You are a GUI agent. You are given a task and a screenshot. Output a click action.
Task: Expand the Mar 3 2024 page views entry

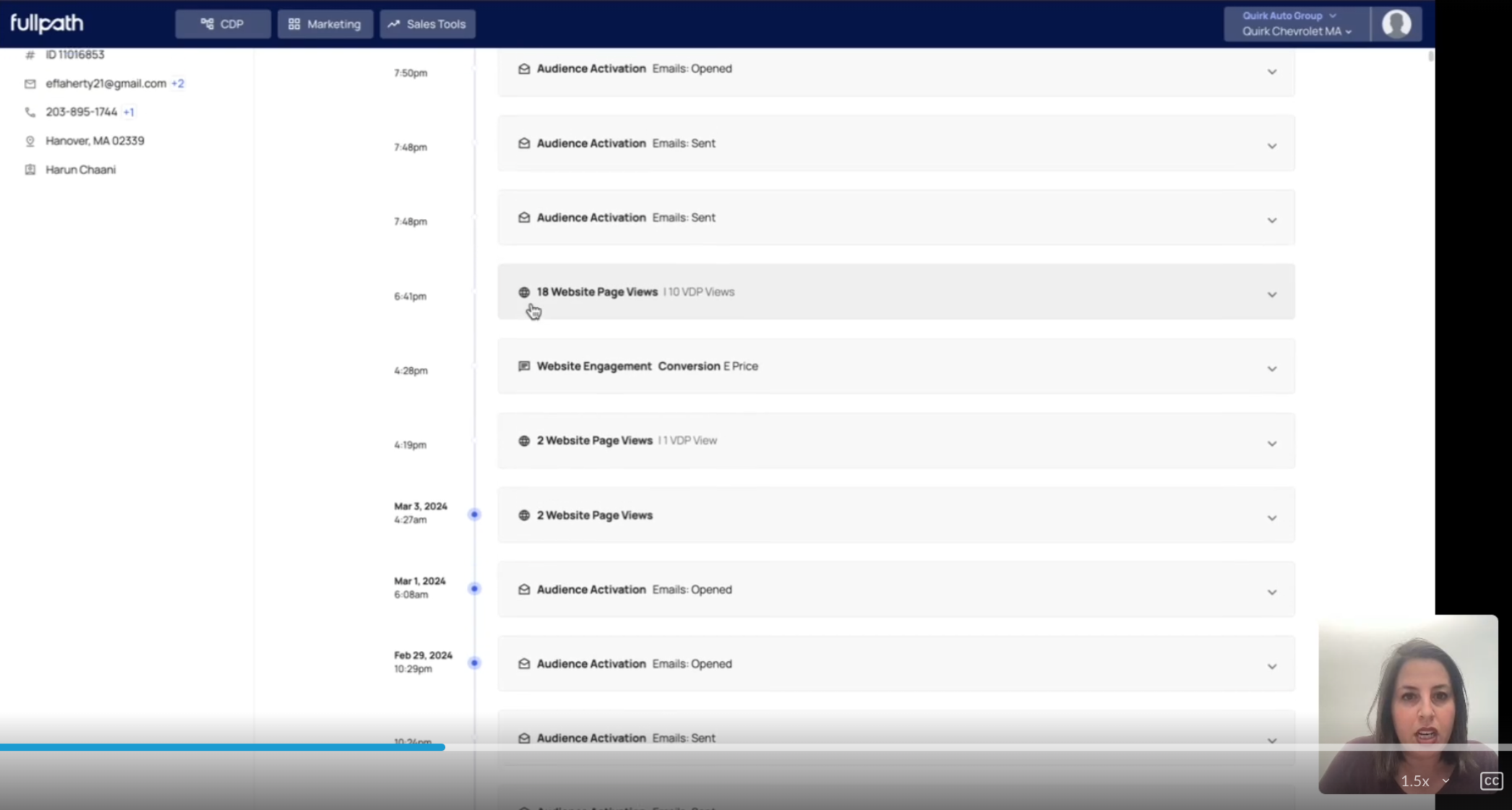point(1271,517)
